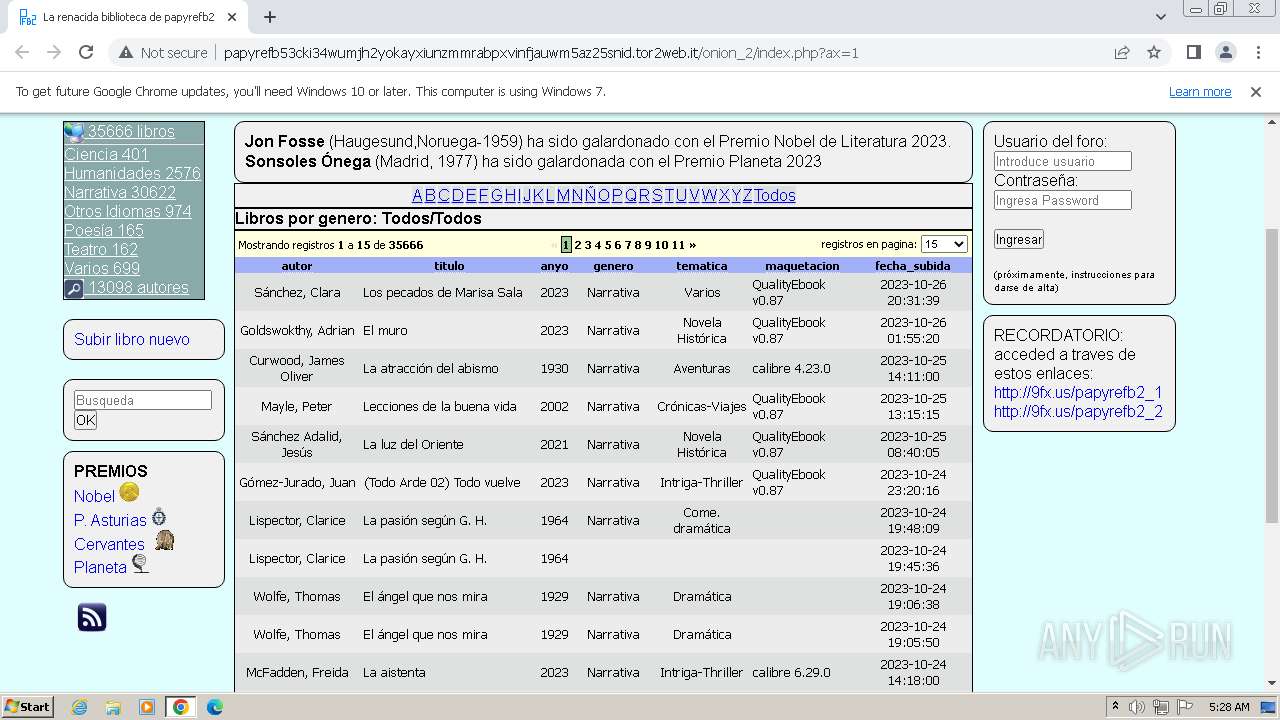1280x720 pixels.
Task: Click the title Los pecados de Marisa Sala
Action: coord(443,293)
